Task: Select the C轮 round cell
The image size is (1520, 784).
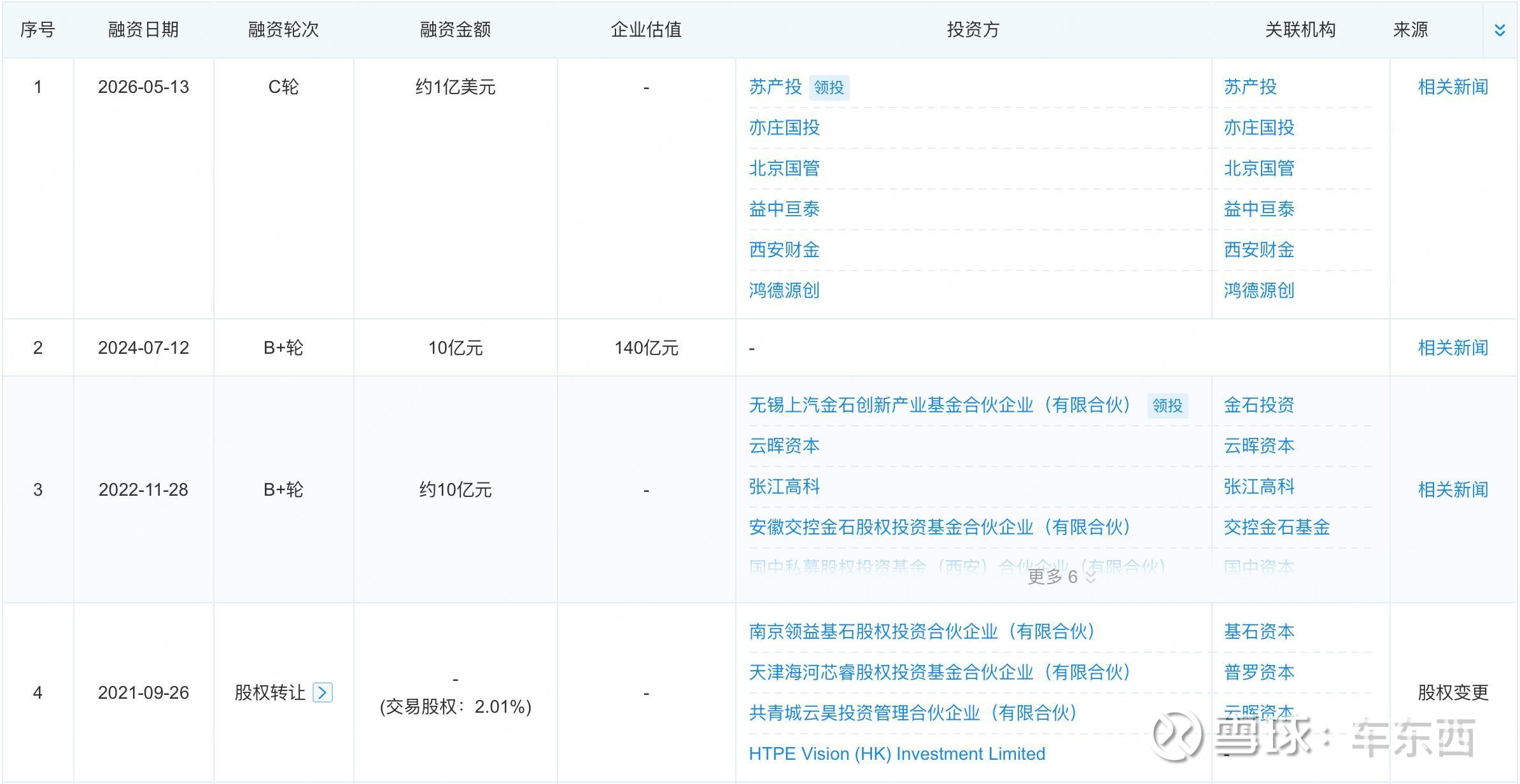Action: 283,87
